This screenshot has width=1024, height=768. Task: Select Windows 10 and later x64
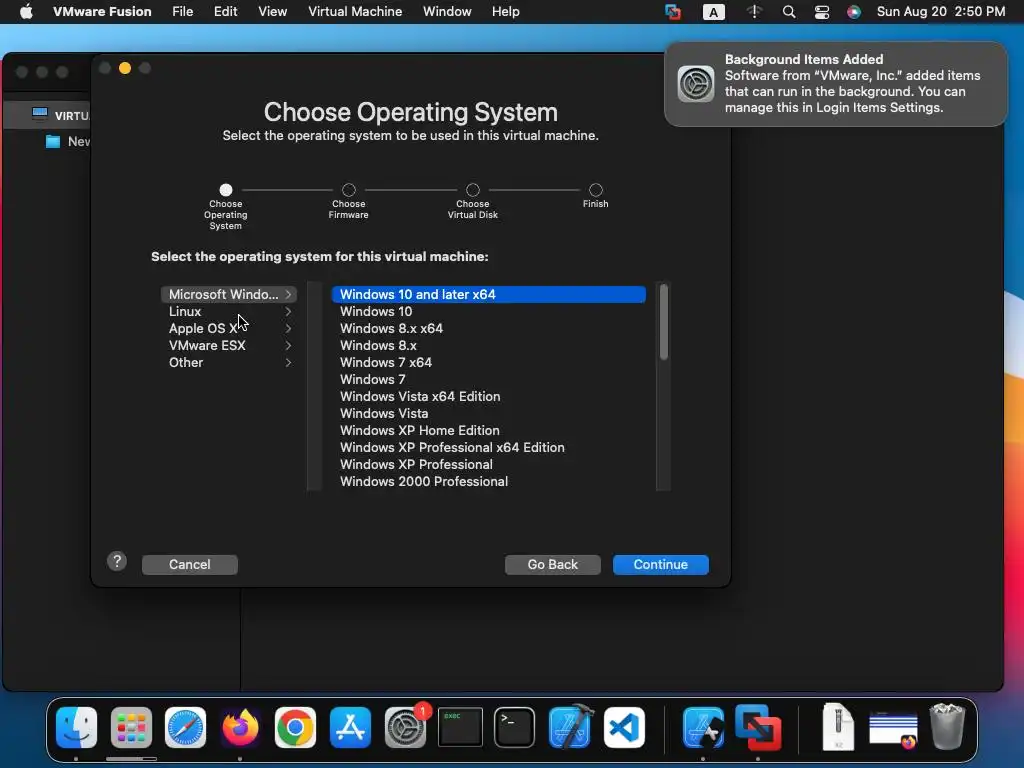pos(488,295)
